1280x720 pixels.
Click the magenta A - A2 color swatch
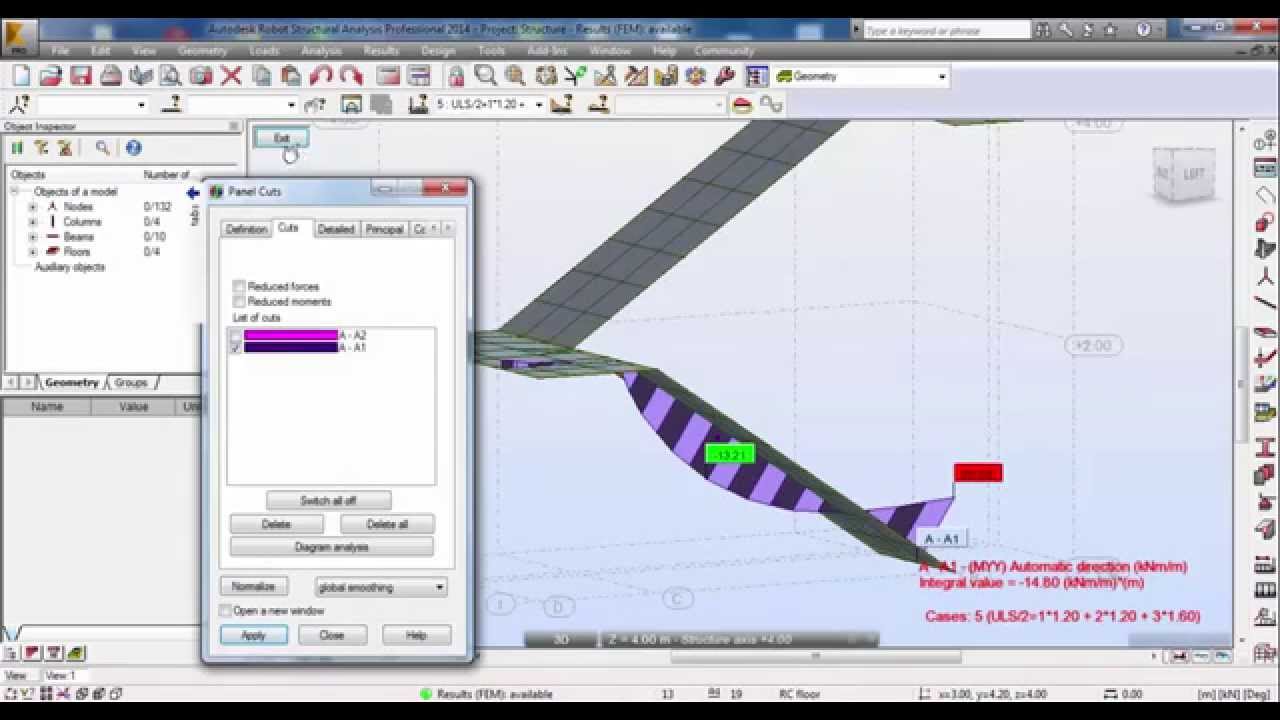[x=291, y=335]
